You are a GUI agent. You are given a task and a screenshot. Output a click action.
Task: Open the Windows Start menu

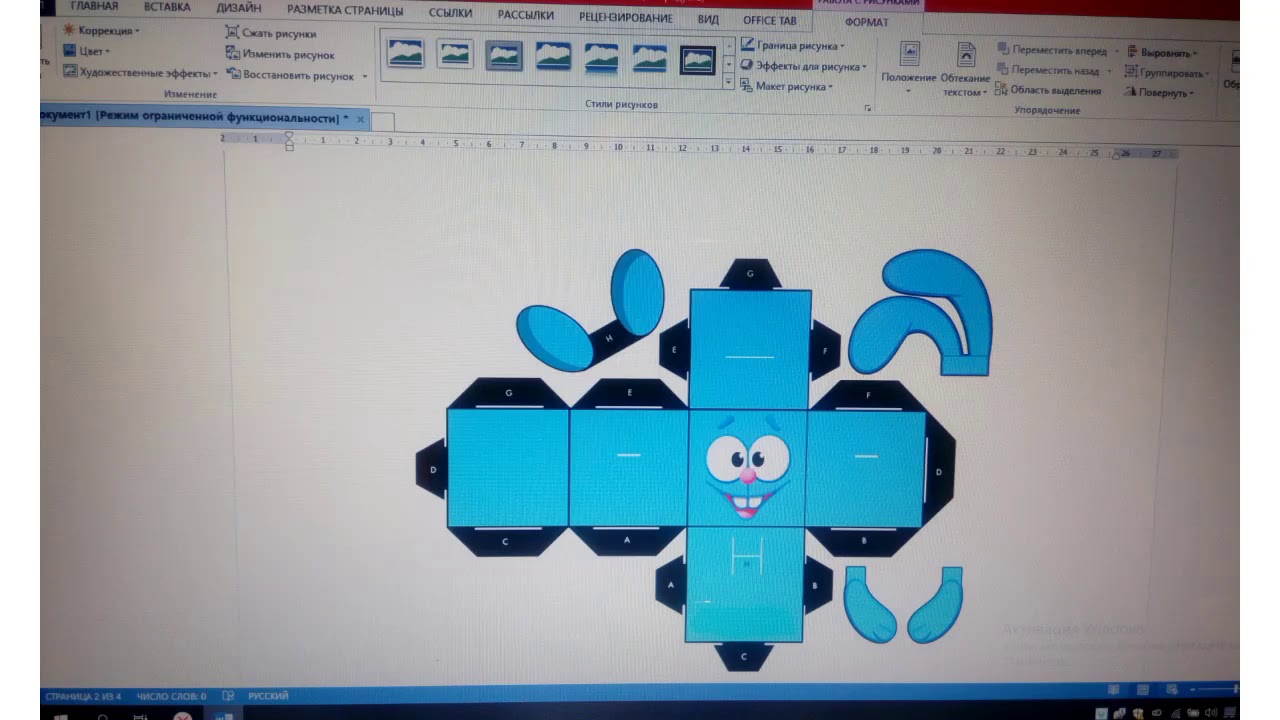pyautogui.click(x=59, y=716)
